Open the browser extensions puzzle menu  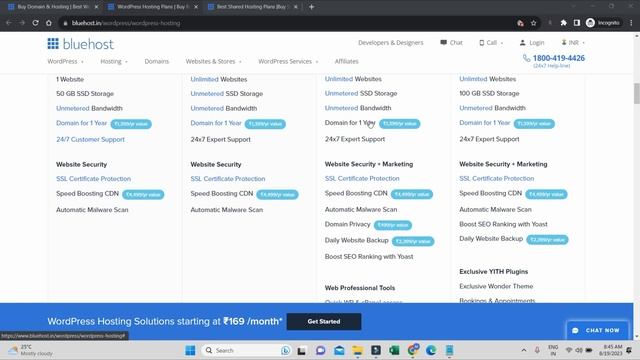(563, 23)
